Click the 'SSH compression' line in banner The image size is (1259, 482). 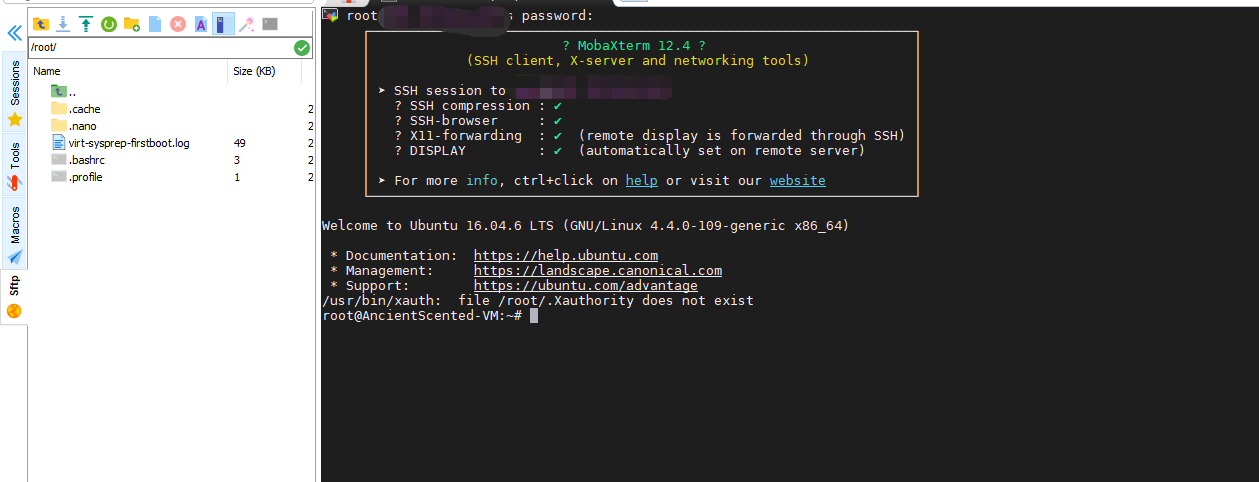(478, 106)
